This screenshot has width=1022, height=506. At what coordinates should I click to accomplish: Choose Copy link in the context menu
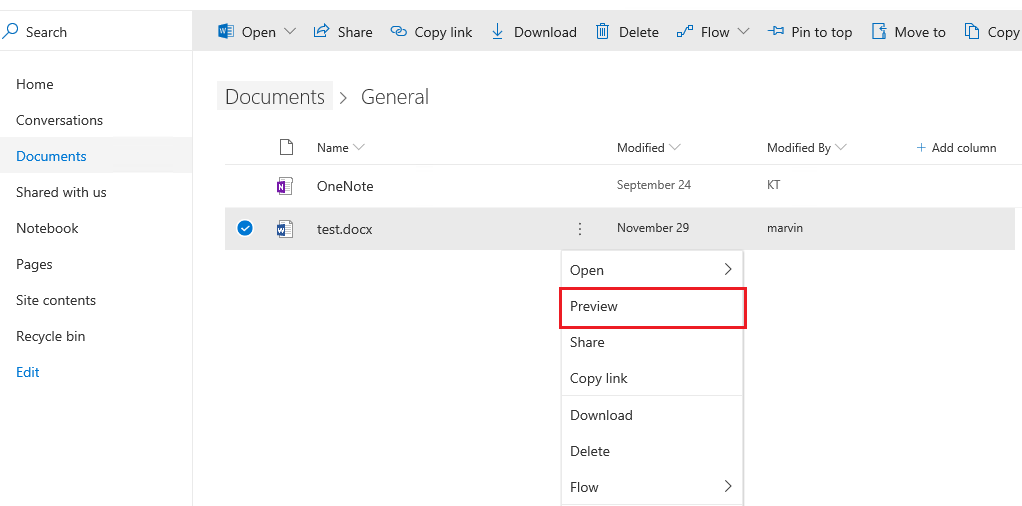652,378
